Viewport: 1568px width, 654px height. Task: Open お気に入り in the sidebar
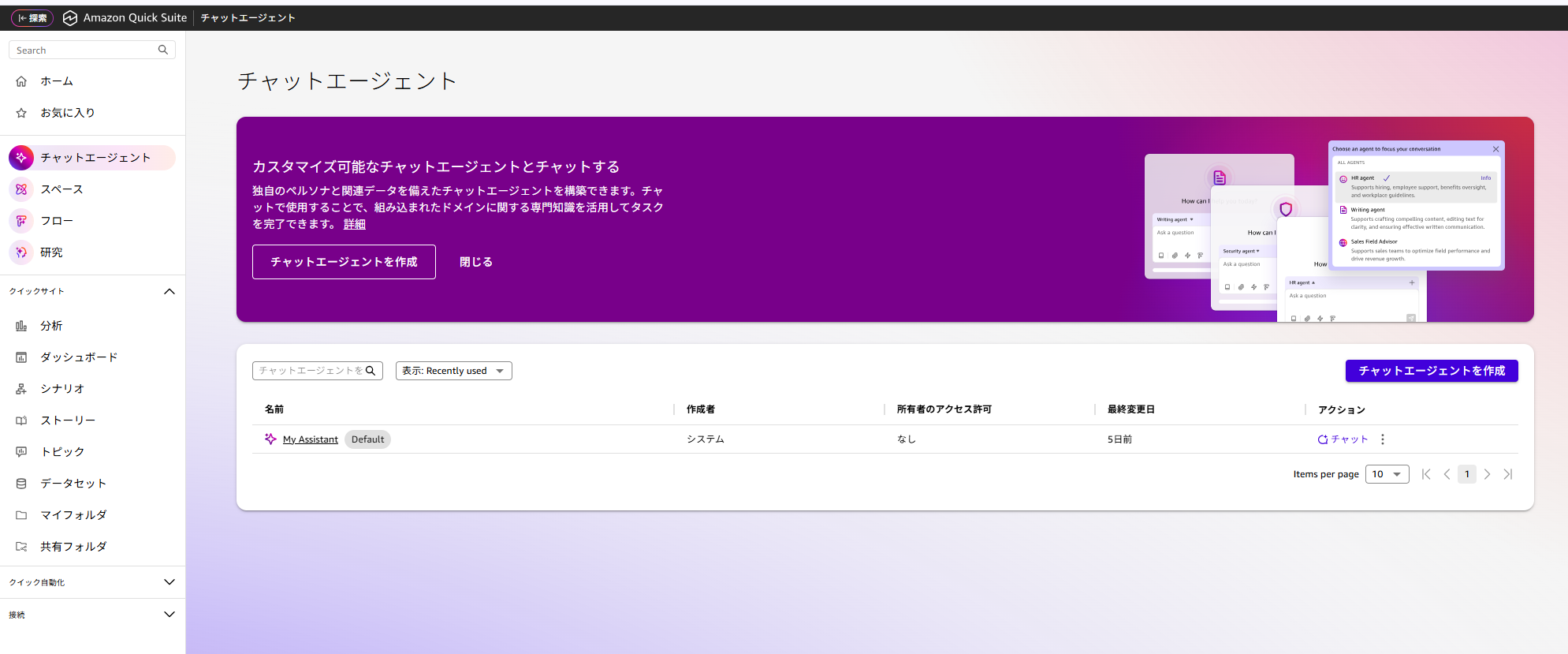pos(68,113)
